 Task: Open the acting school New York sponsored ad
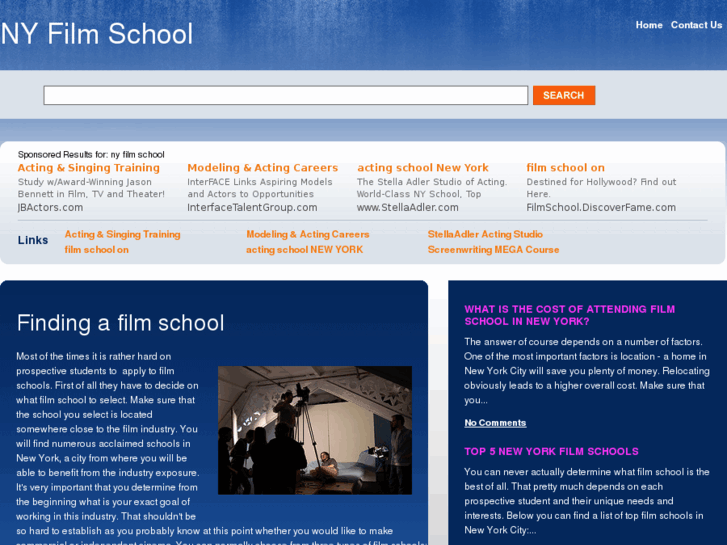coord(423,167)
